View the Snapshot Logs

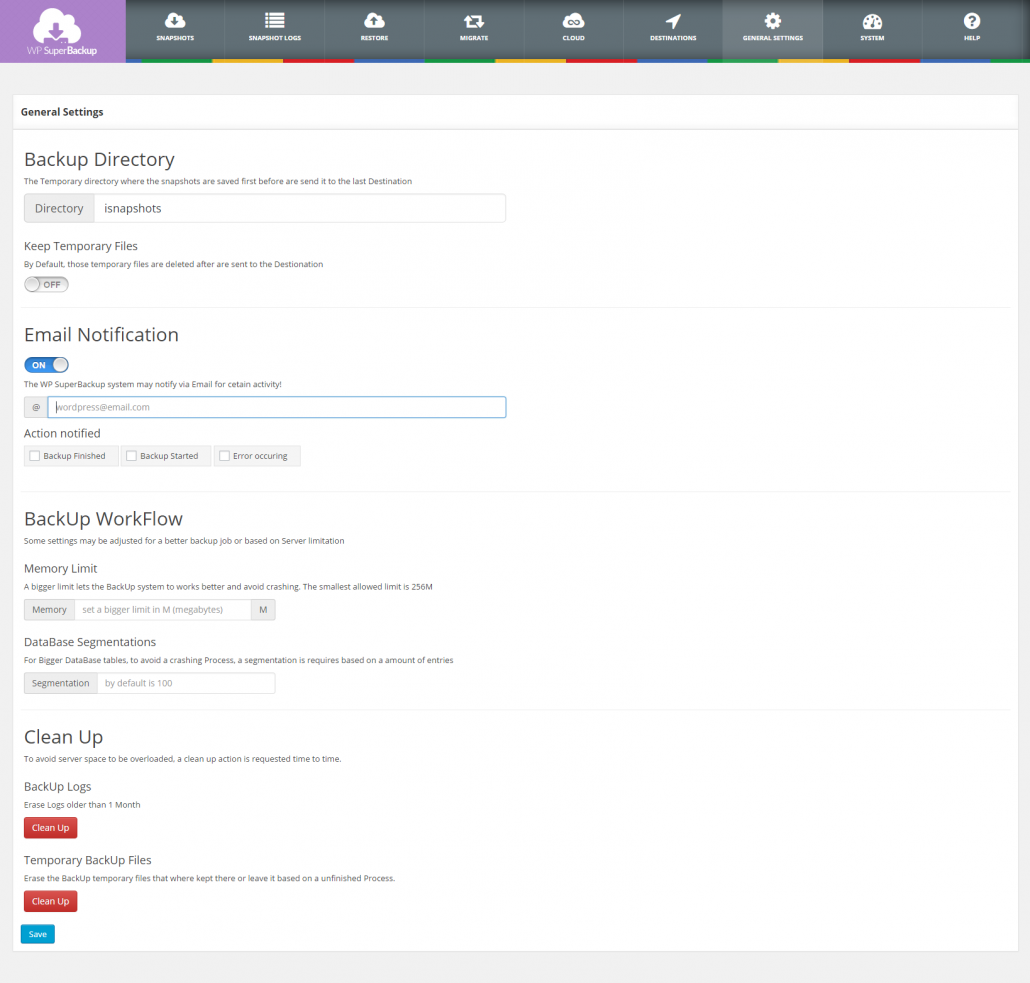274,30
